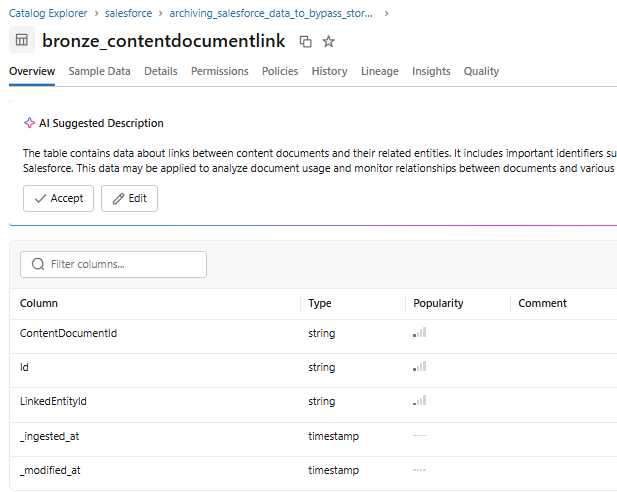617x492 pixels.
Task: Click the timestamp type of _modified_at
Action: pos(333,470)
